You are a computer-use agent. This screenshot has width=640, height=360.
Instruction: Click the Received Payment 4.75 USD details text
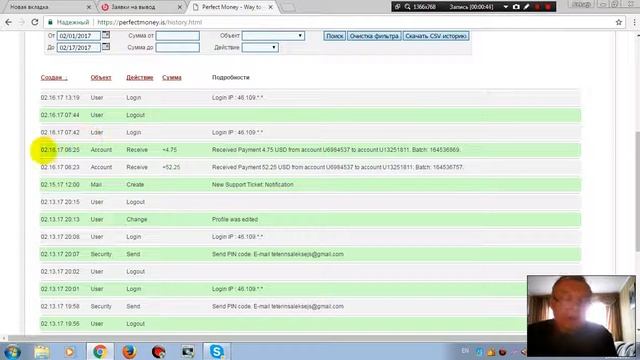tap(336, 150)
